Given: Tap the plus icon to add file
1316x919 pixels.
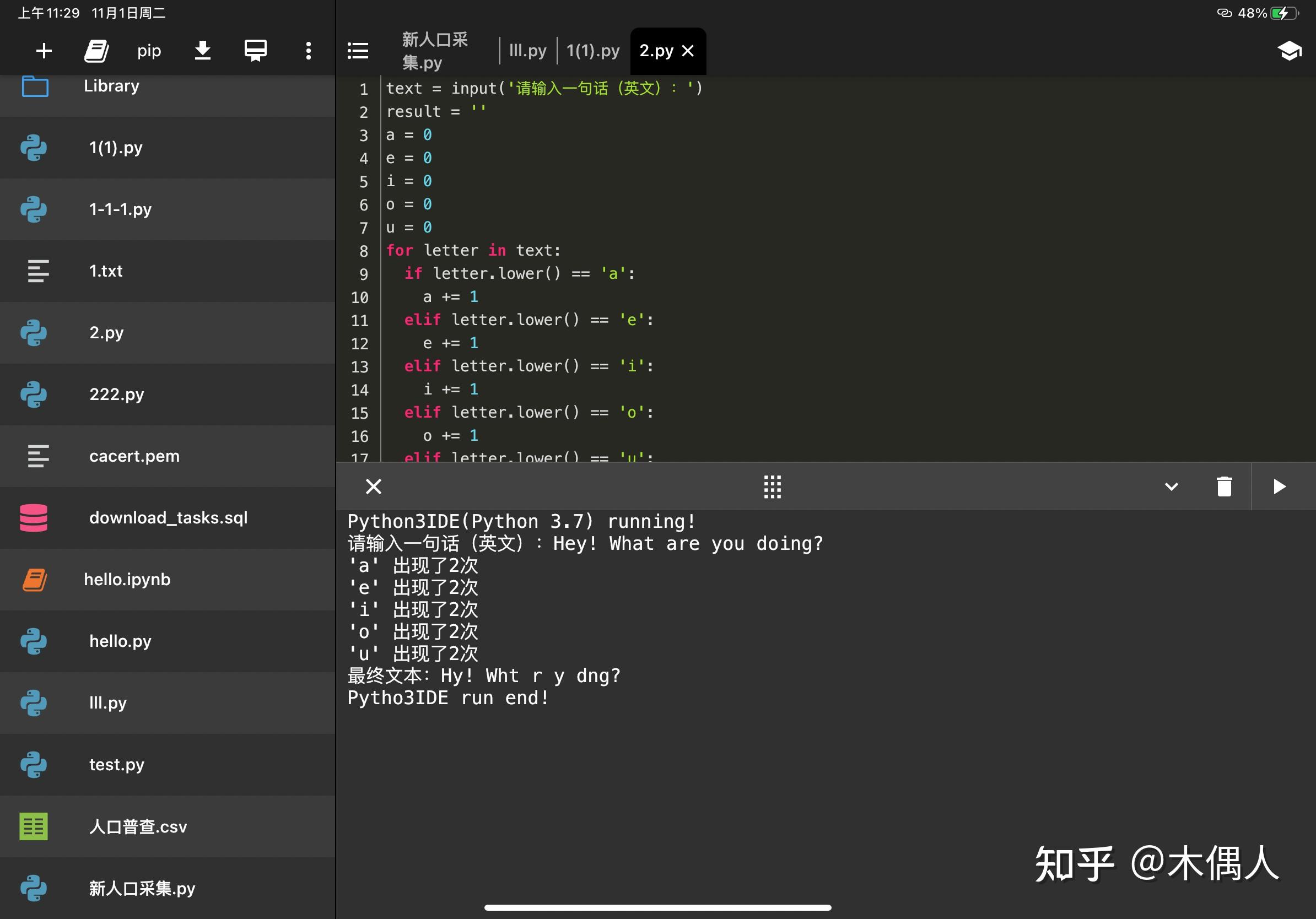Looking at the screenshot, I should pos(44,51).
